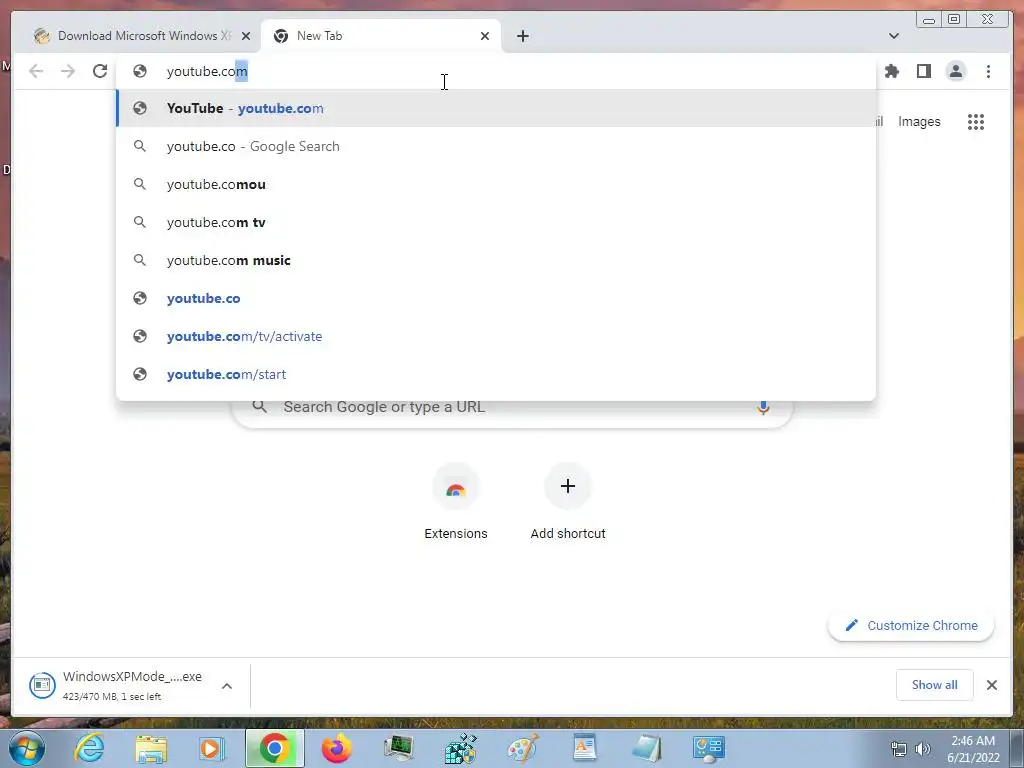Select youtube.com/start suggestion
The image size is (1024, 768).
tap(496, 374)
